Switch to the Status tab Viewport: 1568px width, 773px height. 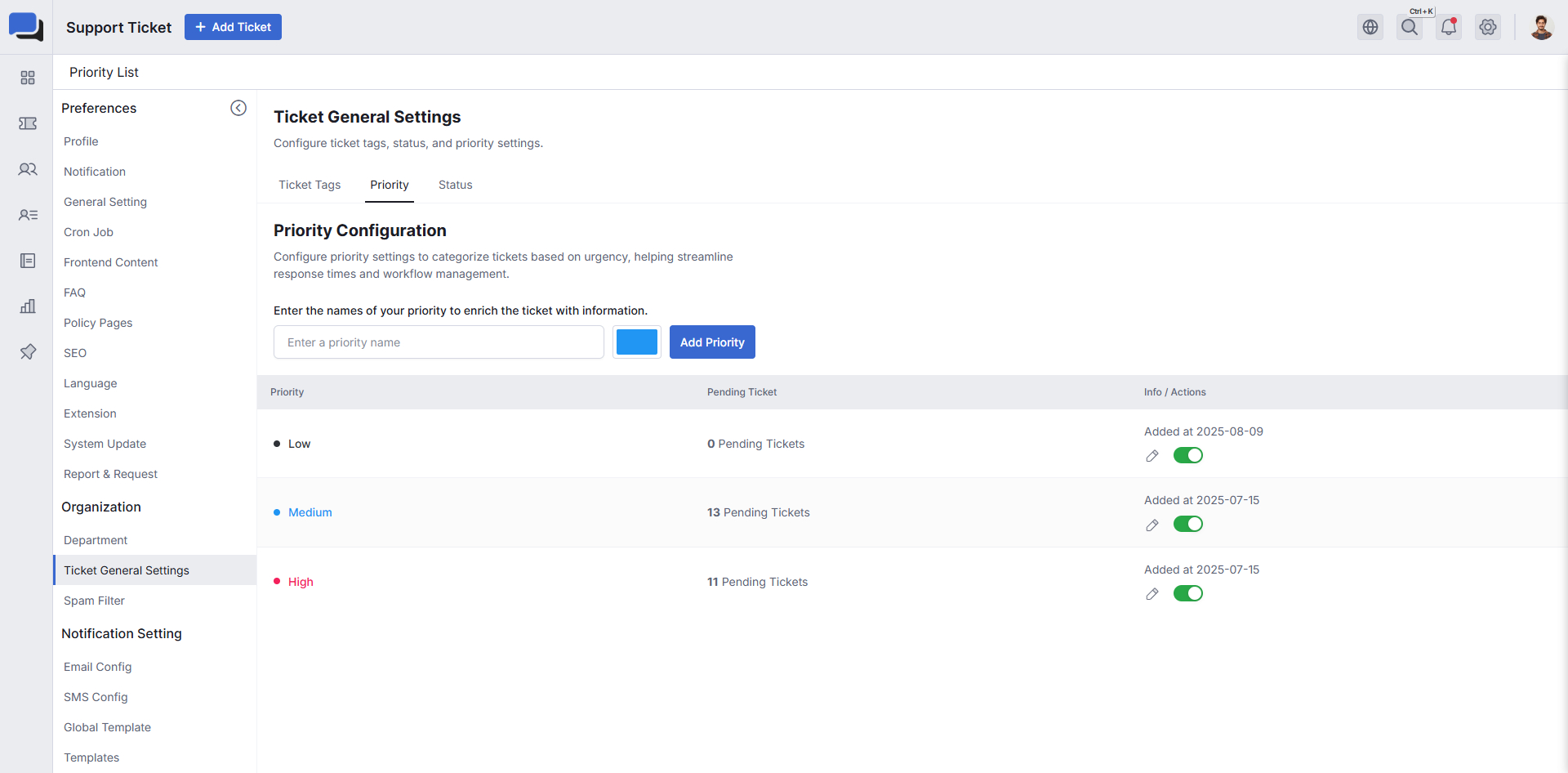pyautogui.click(x=455, y=185)
